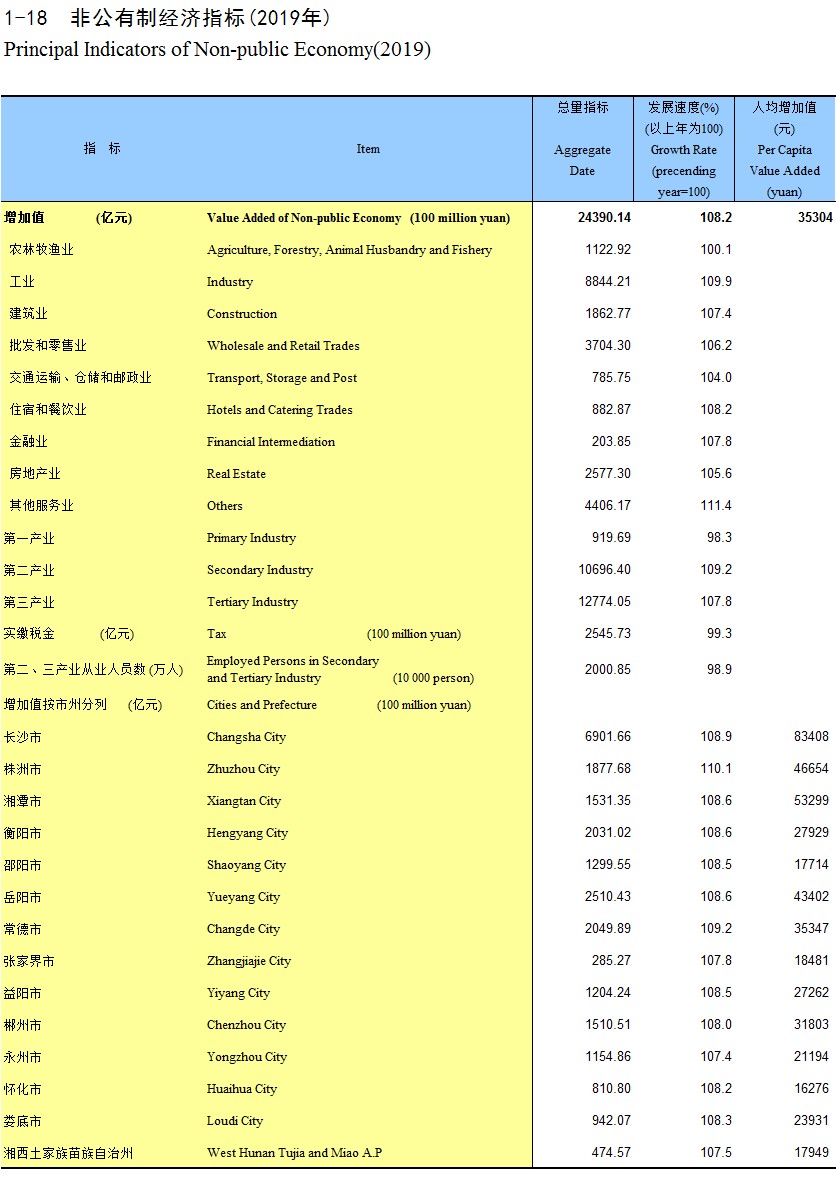Click 'Loudi City' row label
Screen dimensions: 836x1201
[237, 1121]
